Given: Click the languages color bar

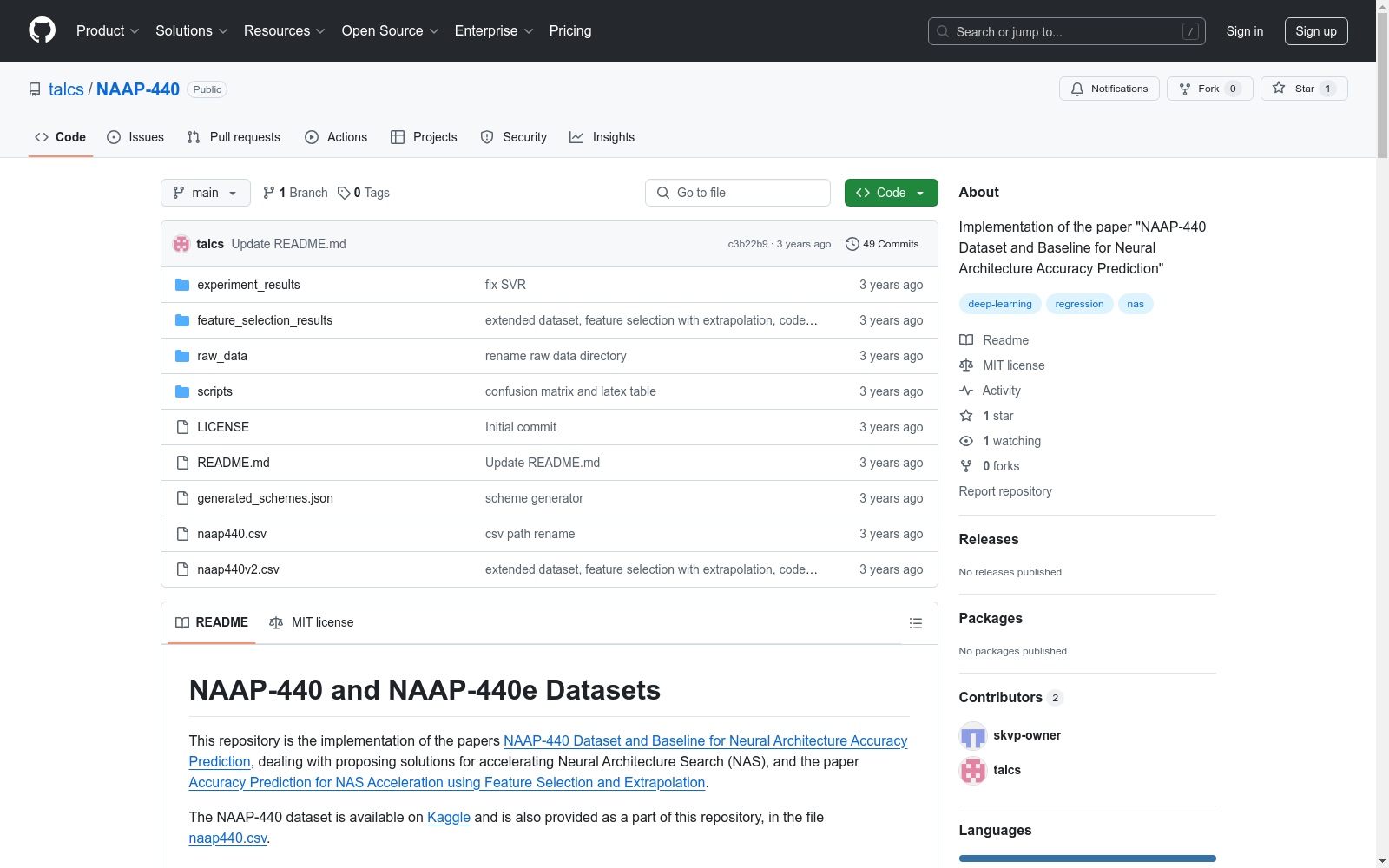Looking at the screenshot, I should tap(1087, 858).
